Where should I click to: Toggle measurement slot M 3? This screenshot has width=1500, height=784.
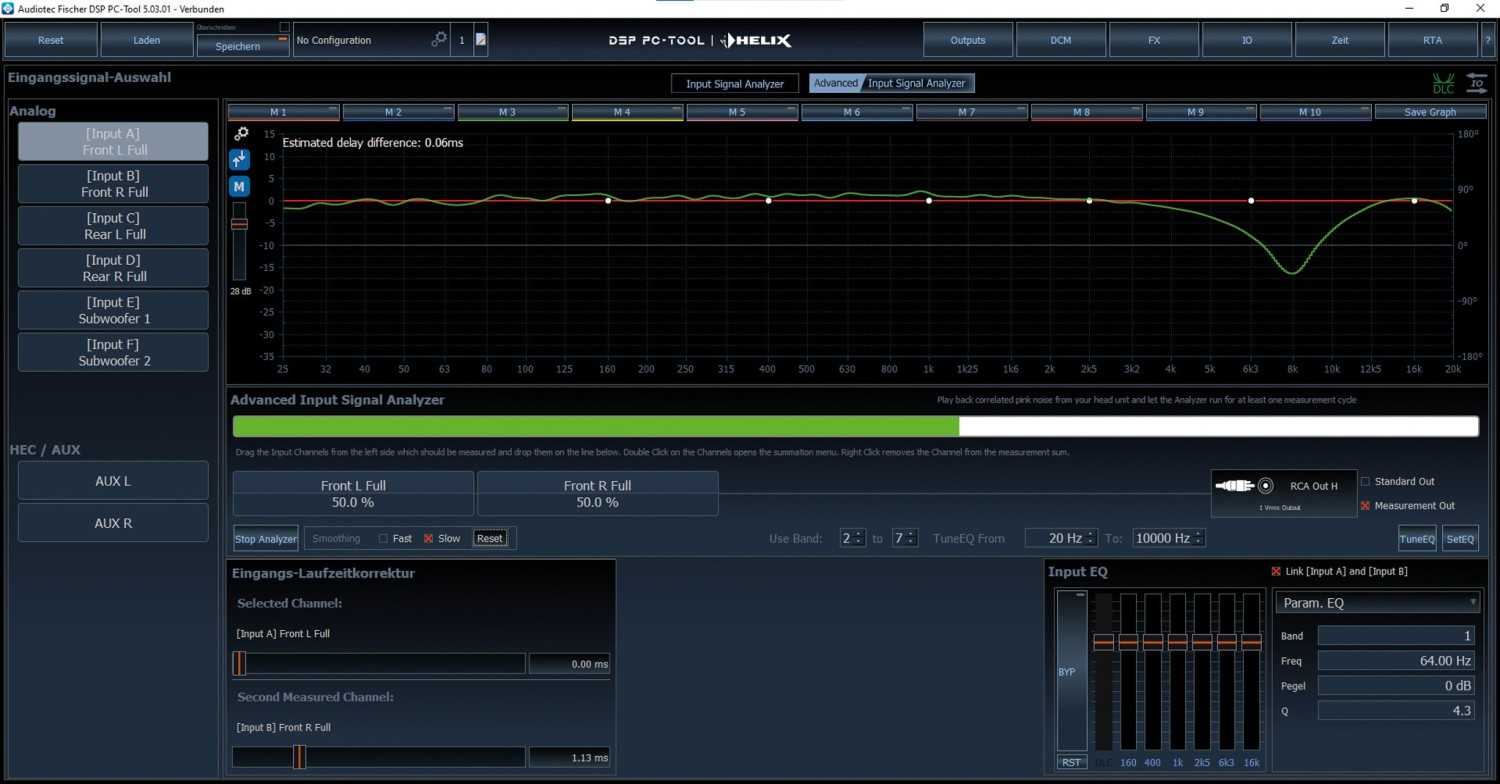click(x=513, y=112)
